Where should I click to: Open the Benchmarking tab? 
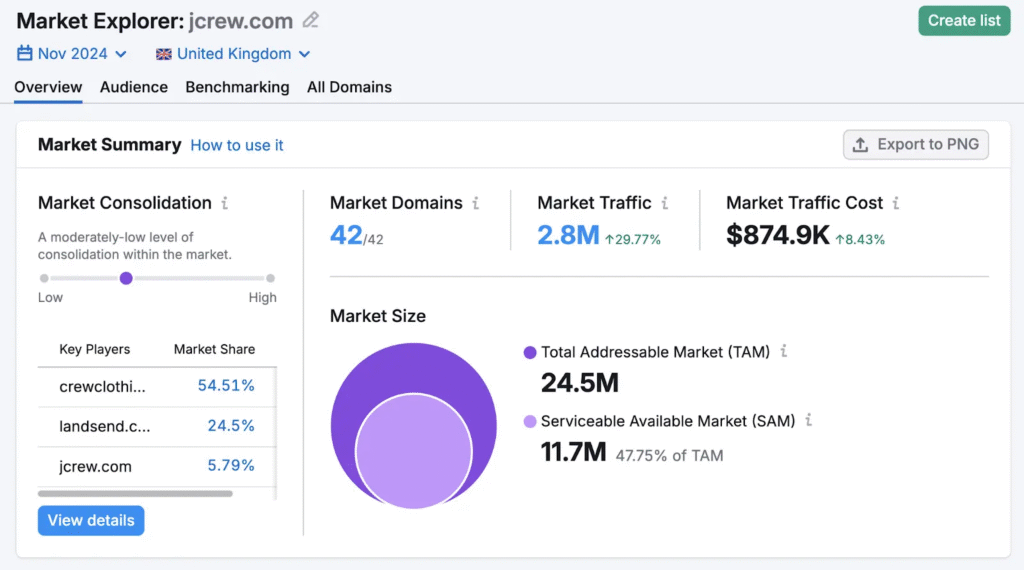237,87
